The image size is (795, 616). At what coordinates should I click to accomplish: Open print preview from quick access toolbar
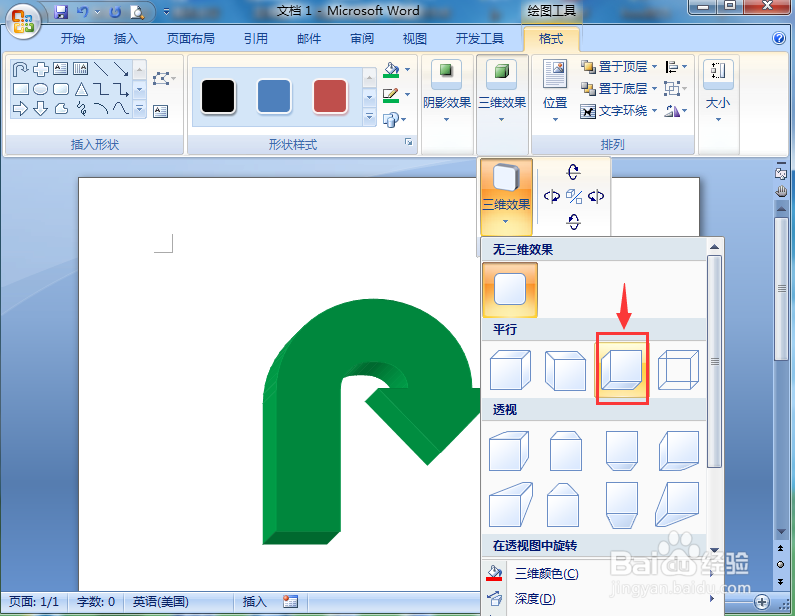pyautogui.click(x=137, y=11)
